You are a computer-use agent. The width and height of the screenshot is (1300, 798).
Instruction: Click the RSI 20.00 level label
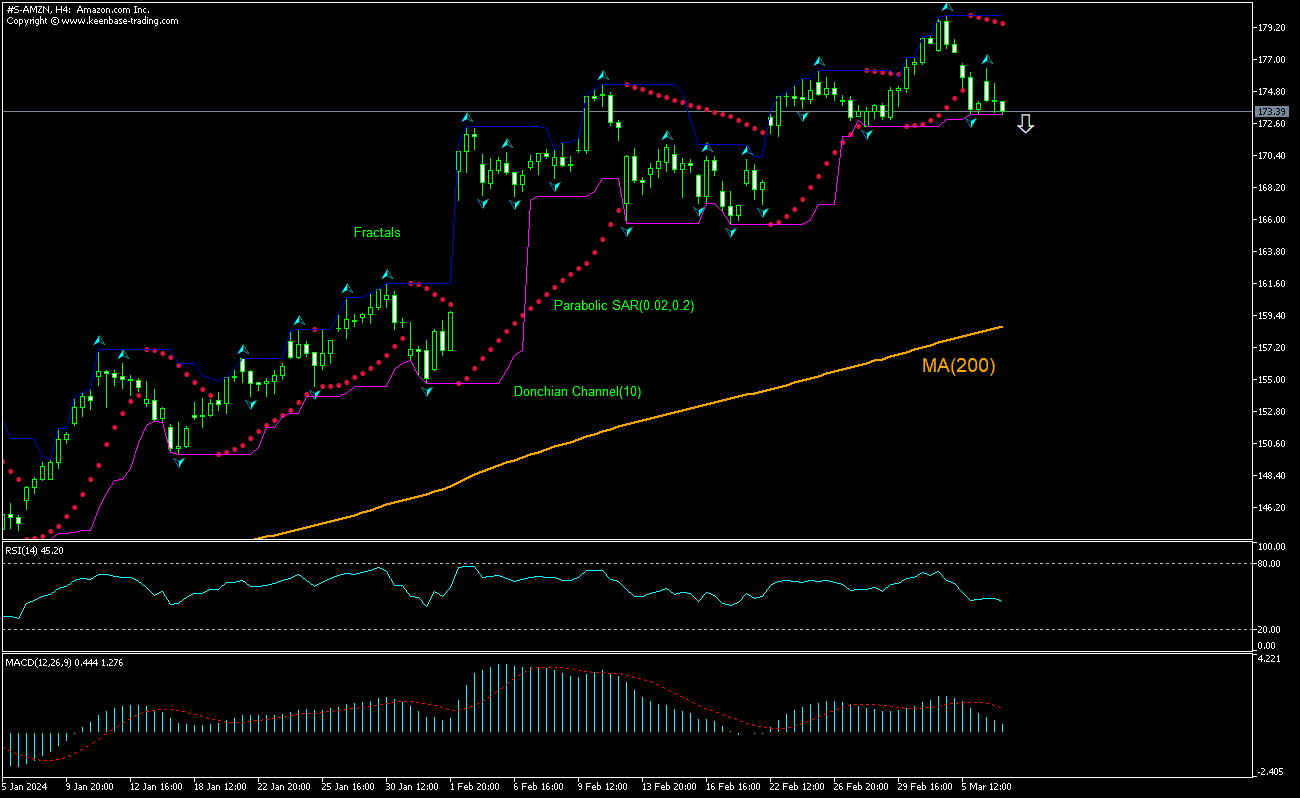(x=1268, y=629)
